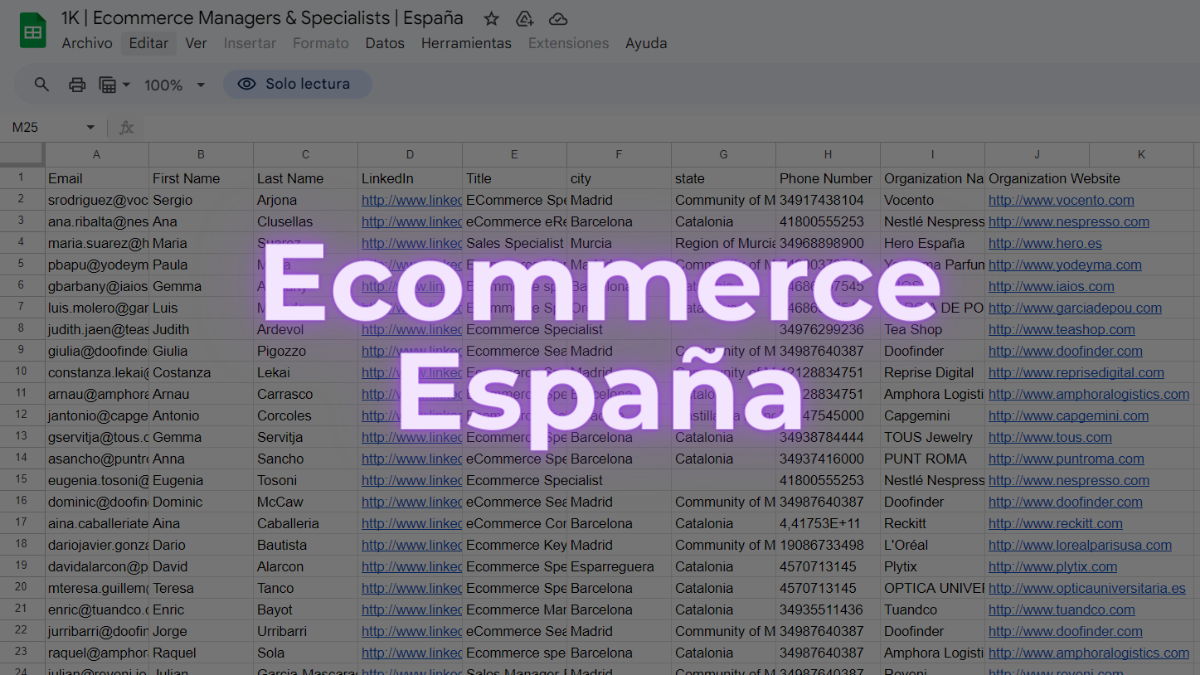Viewport: 1200px width, 675px height.
Task: Select the 'Esparreguera' city cell
Action: click(619, 566)
